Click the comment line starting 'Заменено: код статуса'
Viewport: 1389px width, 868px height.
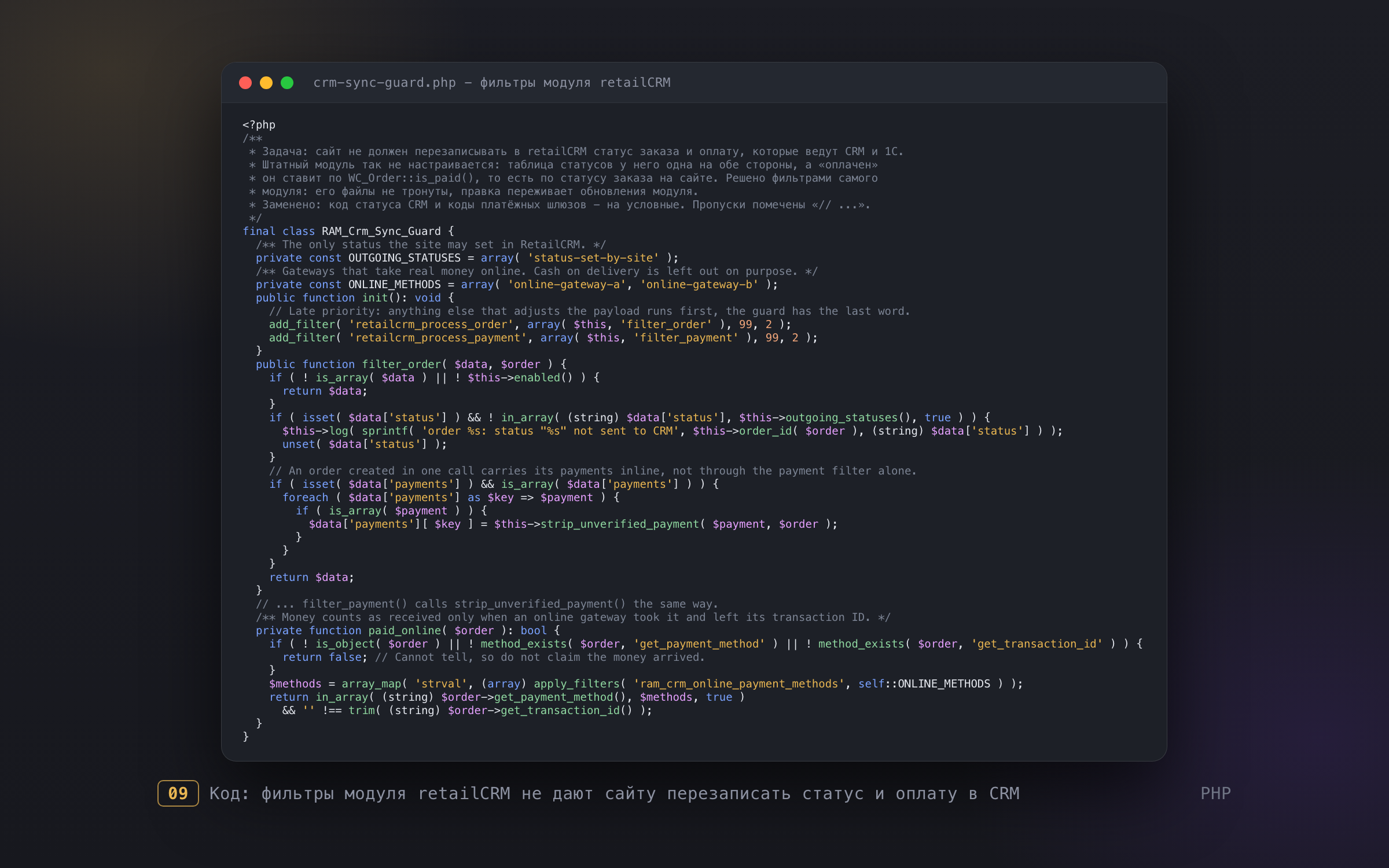click(560, 205)
